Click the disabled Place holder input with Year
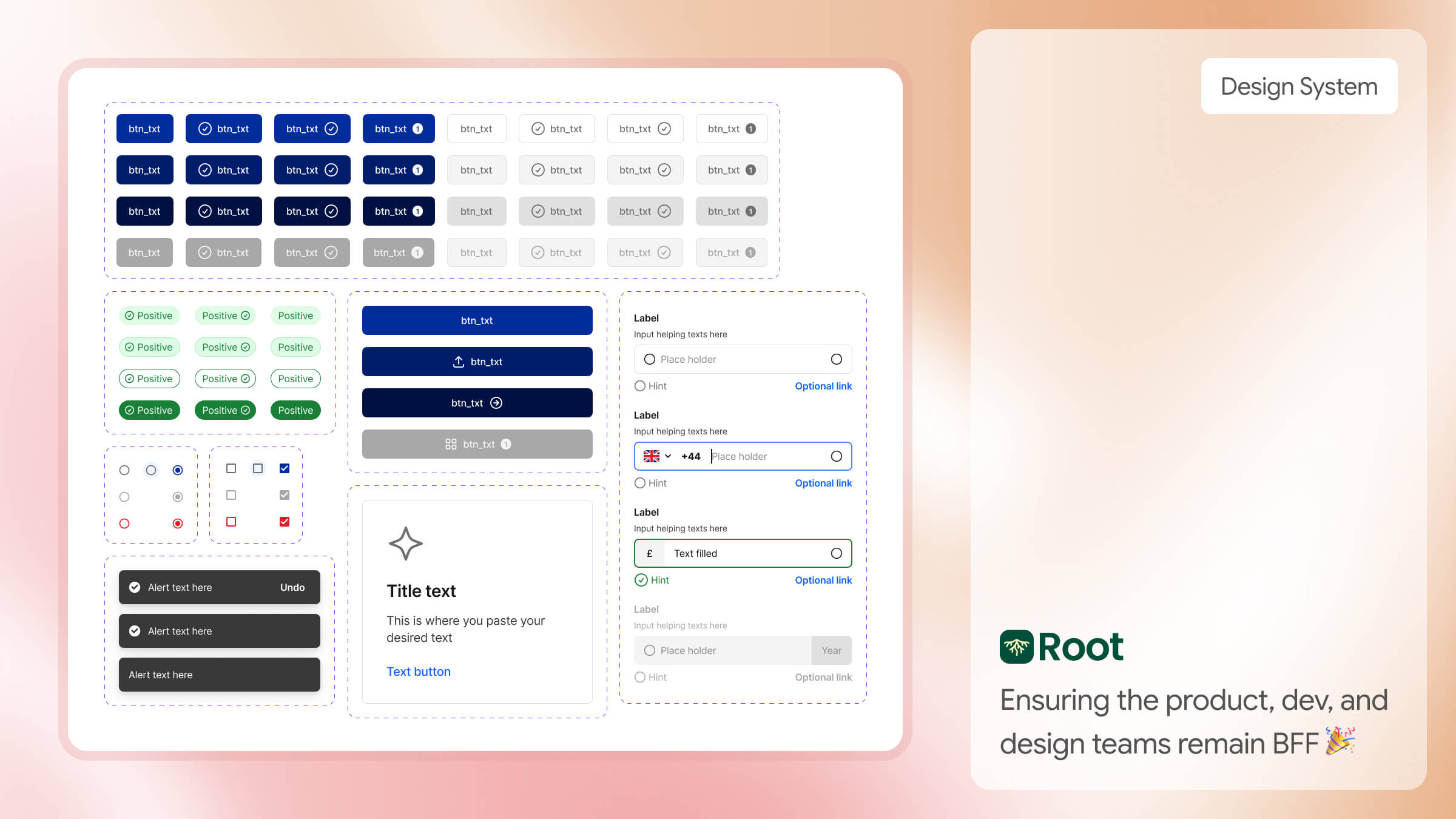The height and width of the screenshot is (819, 1456). tap(743, 650)
